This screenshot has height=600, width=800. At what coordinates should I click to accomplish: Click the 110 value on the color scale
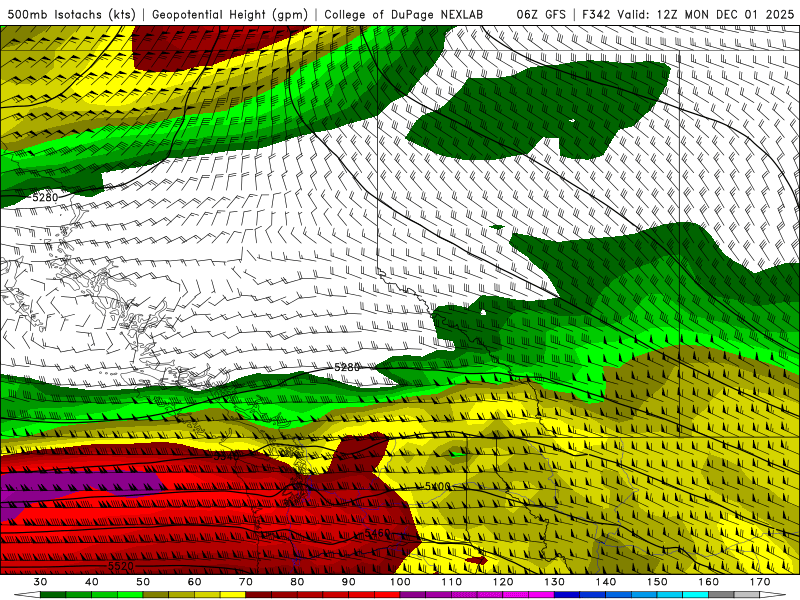[x=452, y=582]
